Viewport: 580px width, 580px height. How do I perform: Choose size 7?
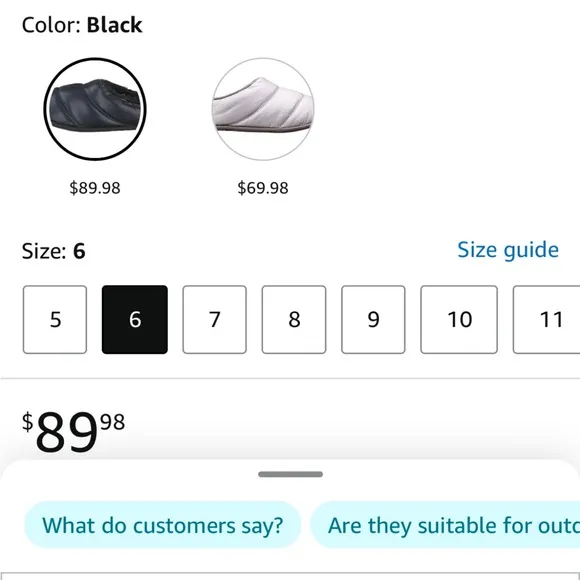(x=215, y=320)
